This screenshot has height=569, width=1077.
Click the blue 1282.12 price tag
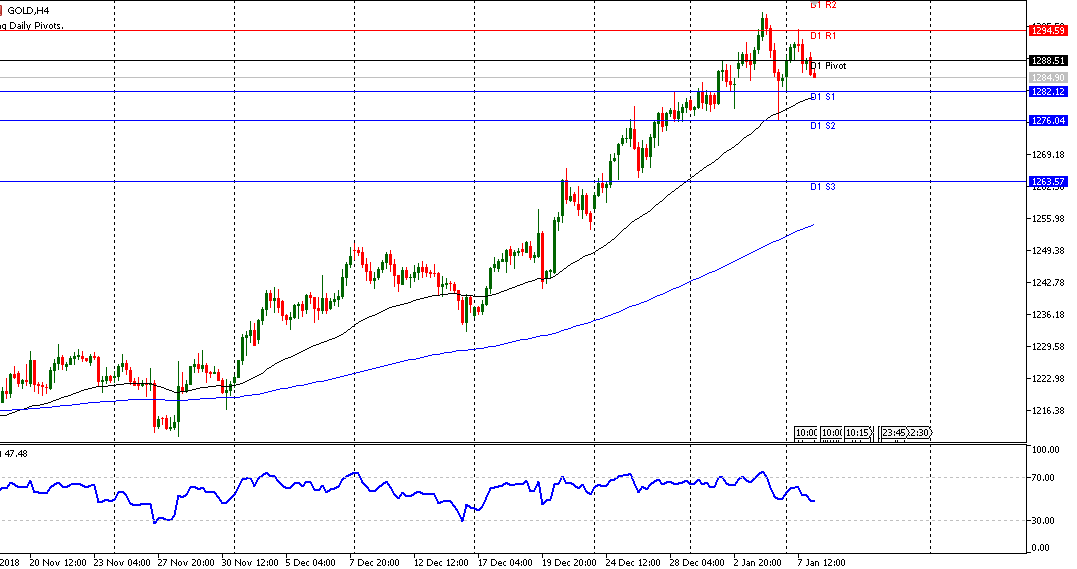point(1046,92)
